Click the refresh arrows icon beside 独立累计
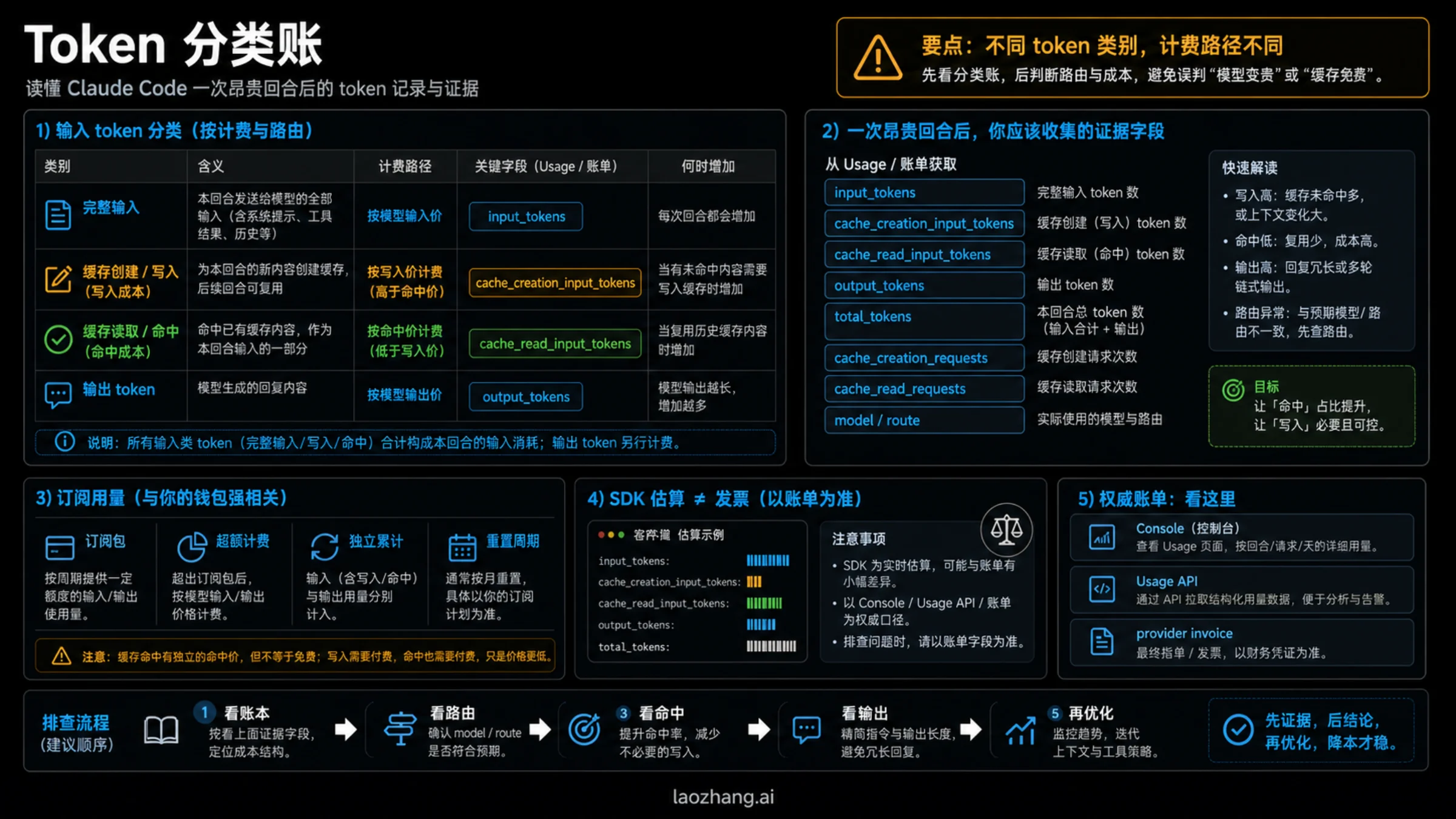Screen dimensions: 1456x819 point(325,547)
